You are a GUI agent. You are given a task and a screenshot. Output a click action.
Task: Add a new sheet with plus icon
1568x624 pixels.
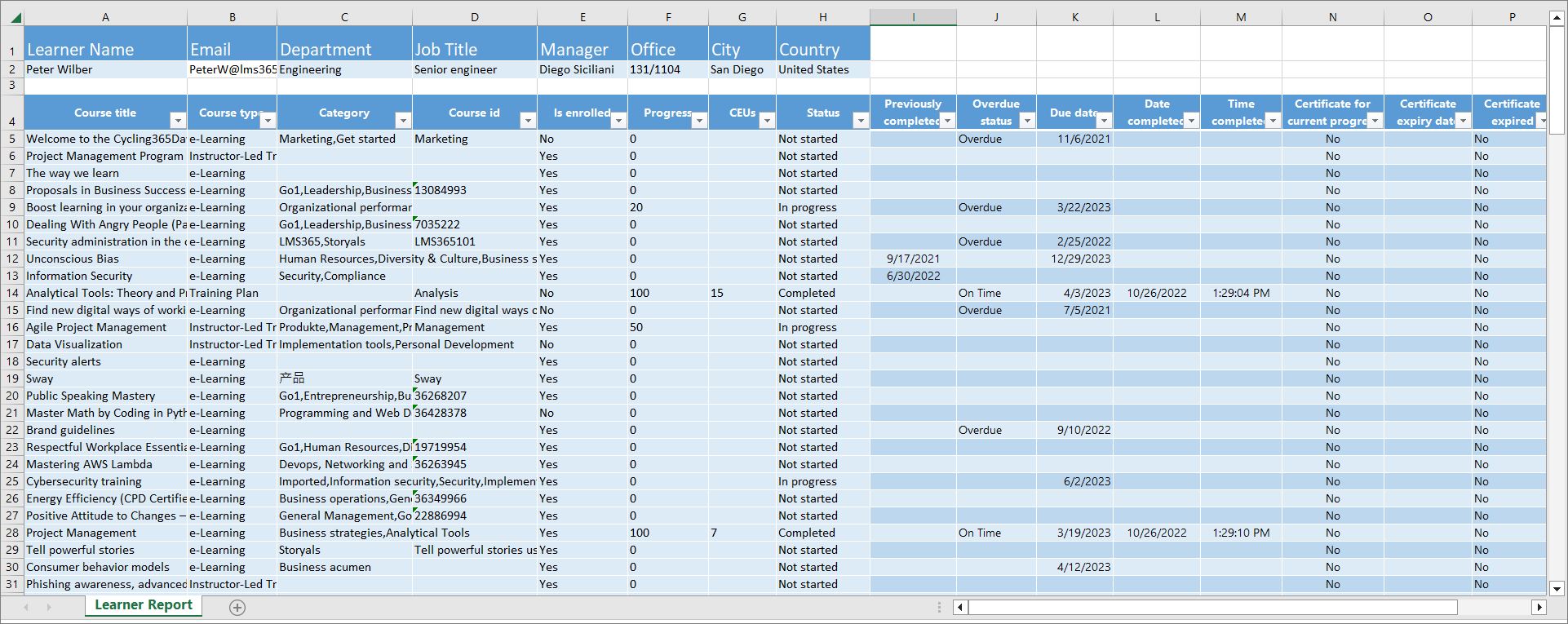pos(237,607)
